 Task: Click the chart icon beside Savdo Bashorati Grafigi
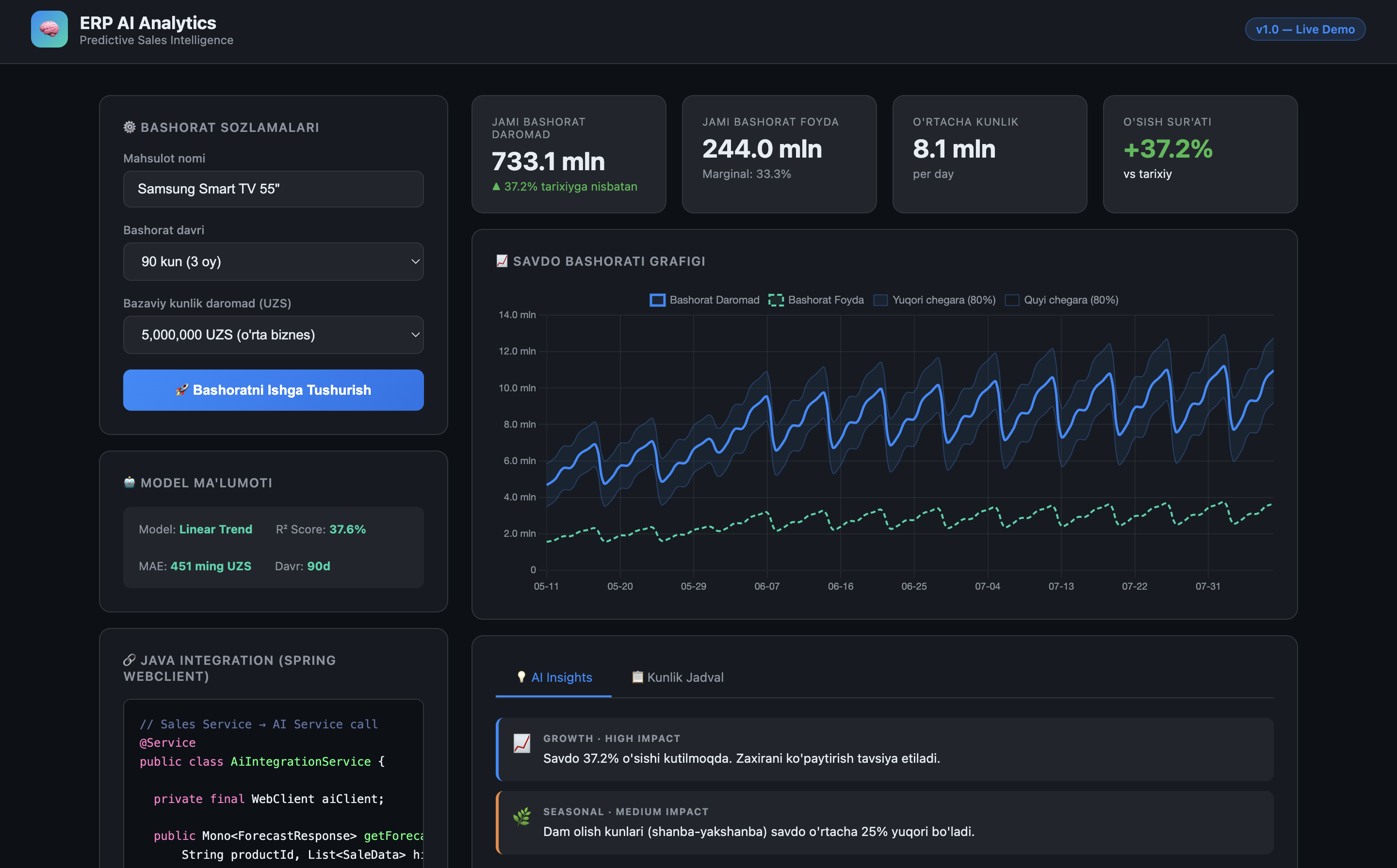pos(502,261)
